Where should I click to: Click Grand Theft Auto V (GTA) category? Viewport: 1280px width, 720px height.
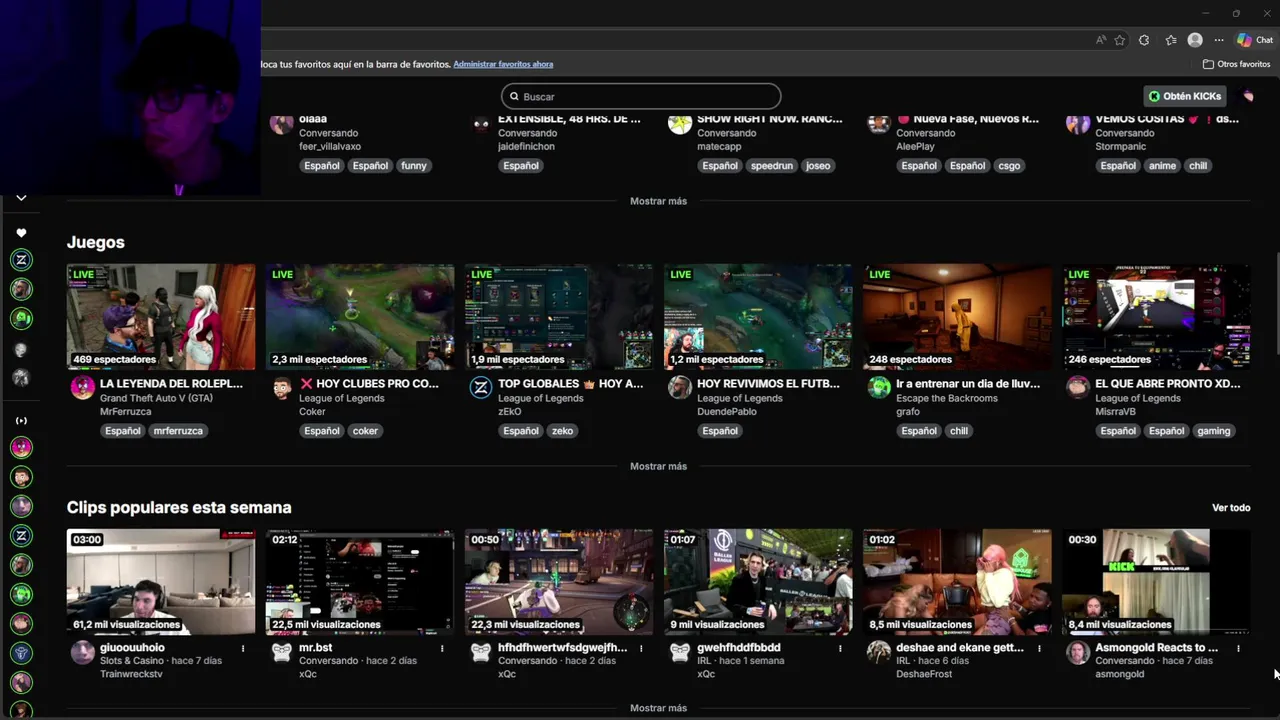[156, 398]
